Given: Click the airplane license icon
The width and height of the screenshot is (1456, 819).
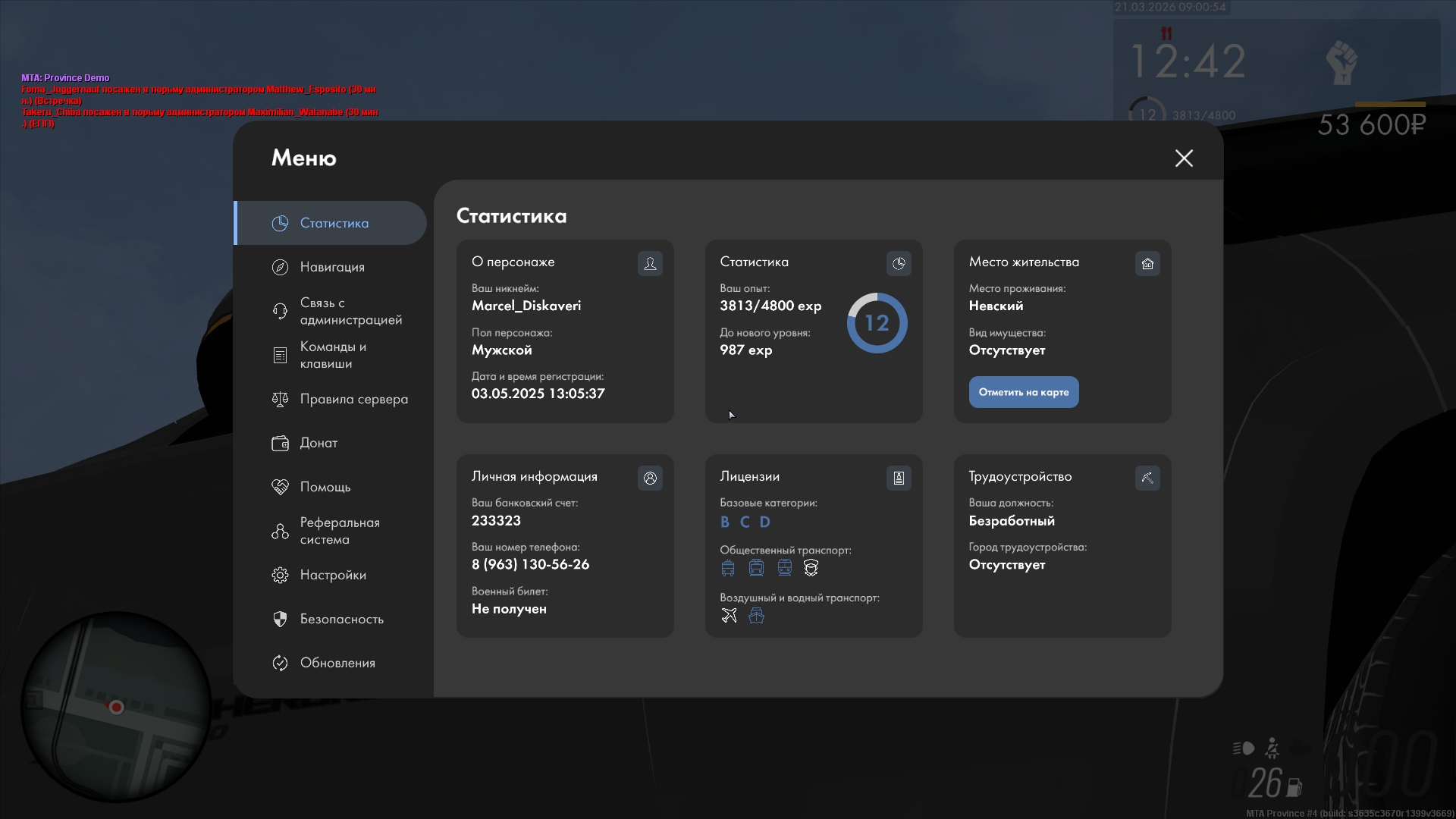Looking at the screenshot, I should [729, 616].
